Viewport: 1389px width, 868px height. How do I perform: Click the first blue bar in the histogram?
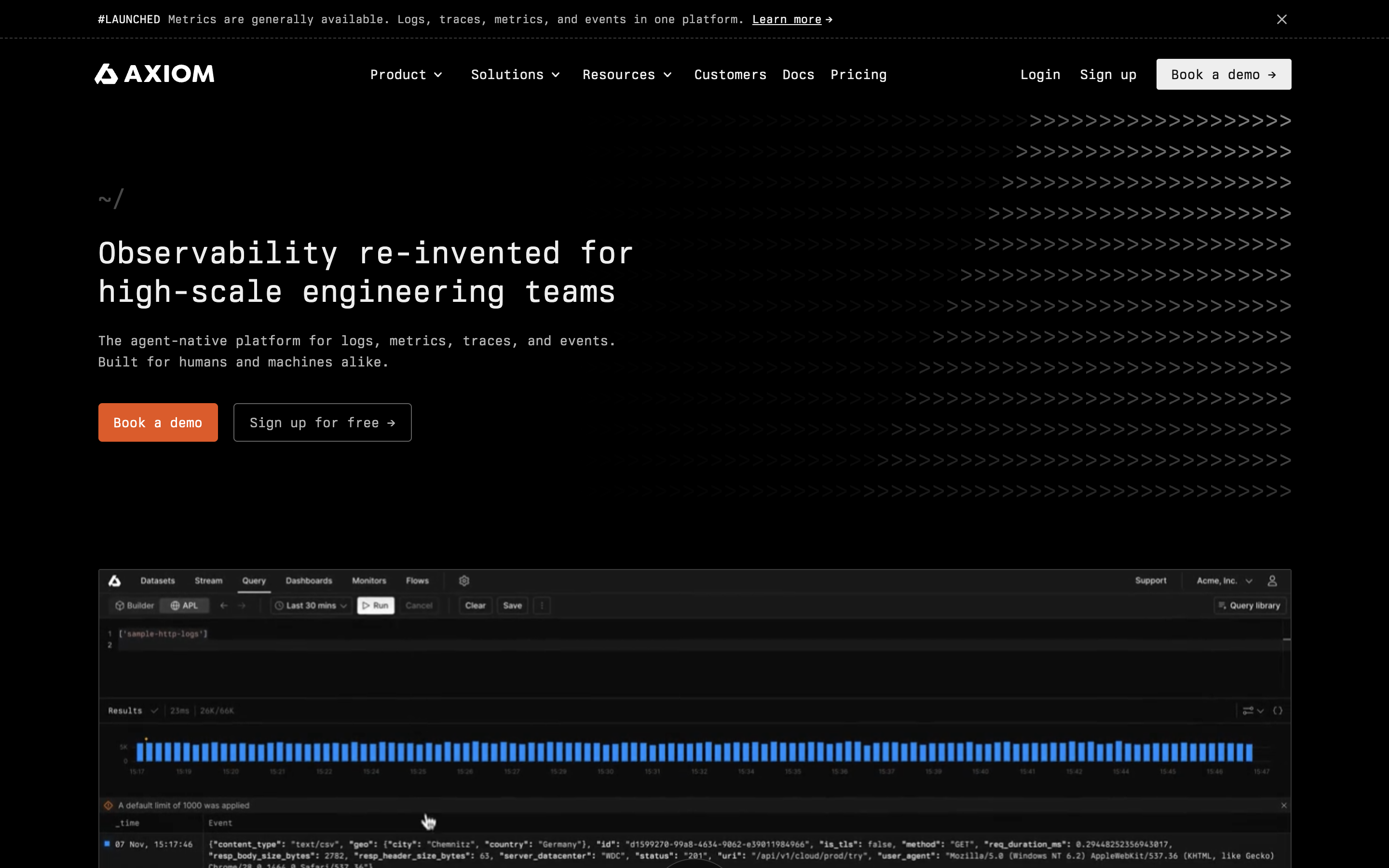140,752
